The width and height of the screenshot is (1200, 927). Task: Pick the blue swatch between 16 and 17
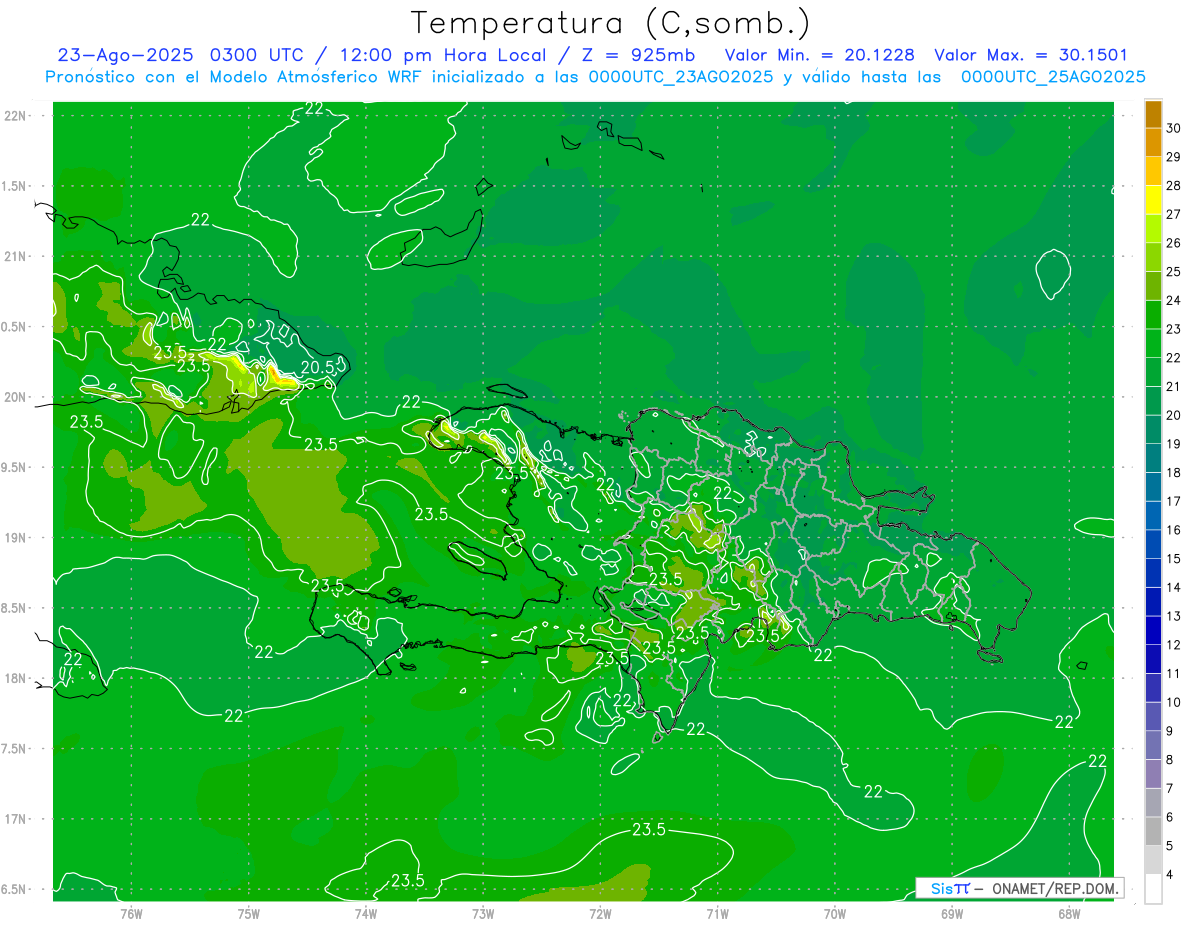[x=1153, y=516]
